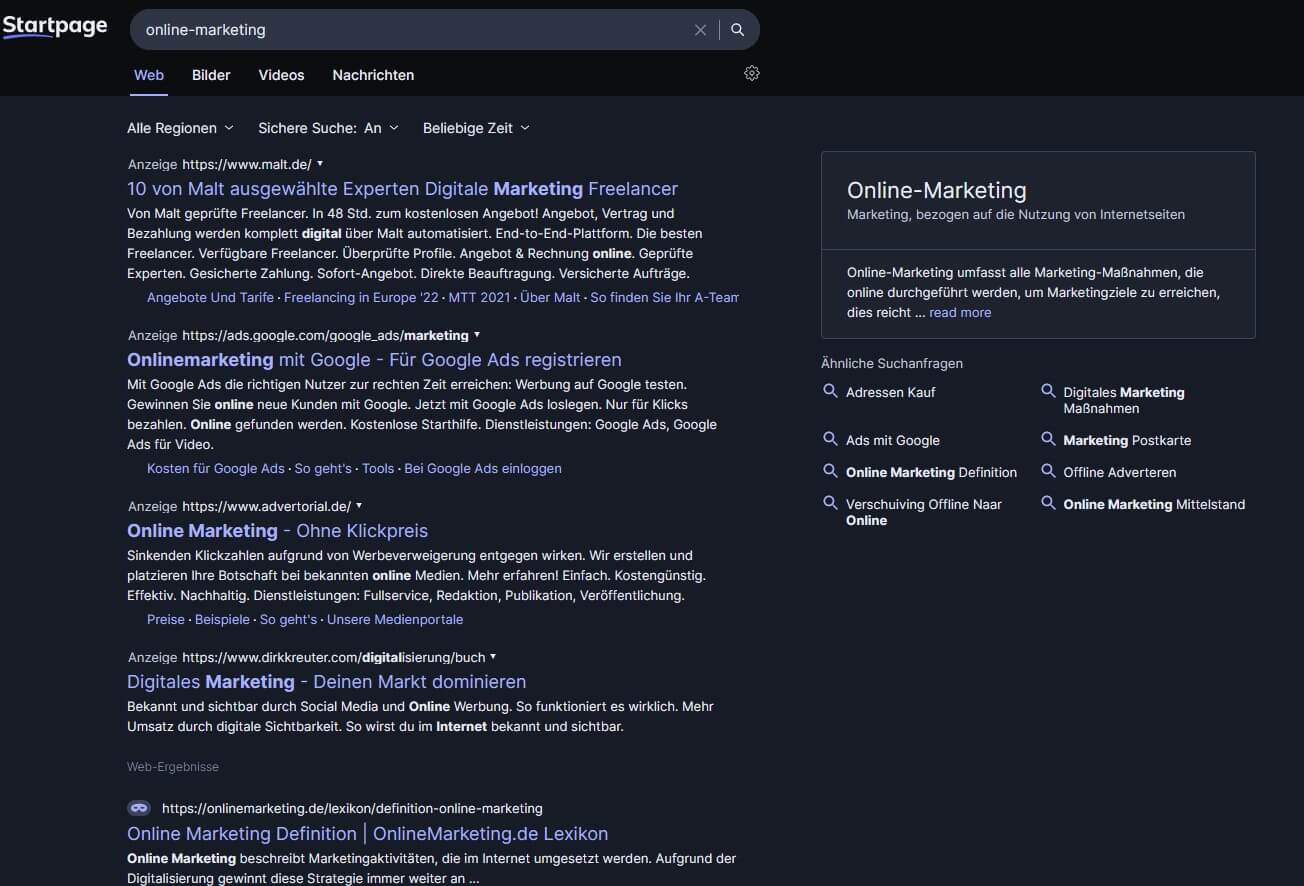Click the Online-Marketing knowledge panel heading

click(937, 190)
